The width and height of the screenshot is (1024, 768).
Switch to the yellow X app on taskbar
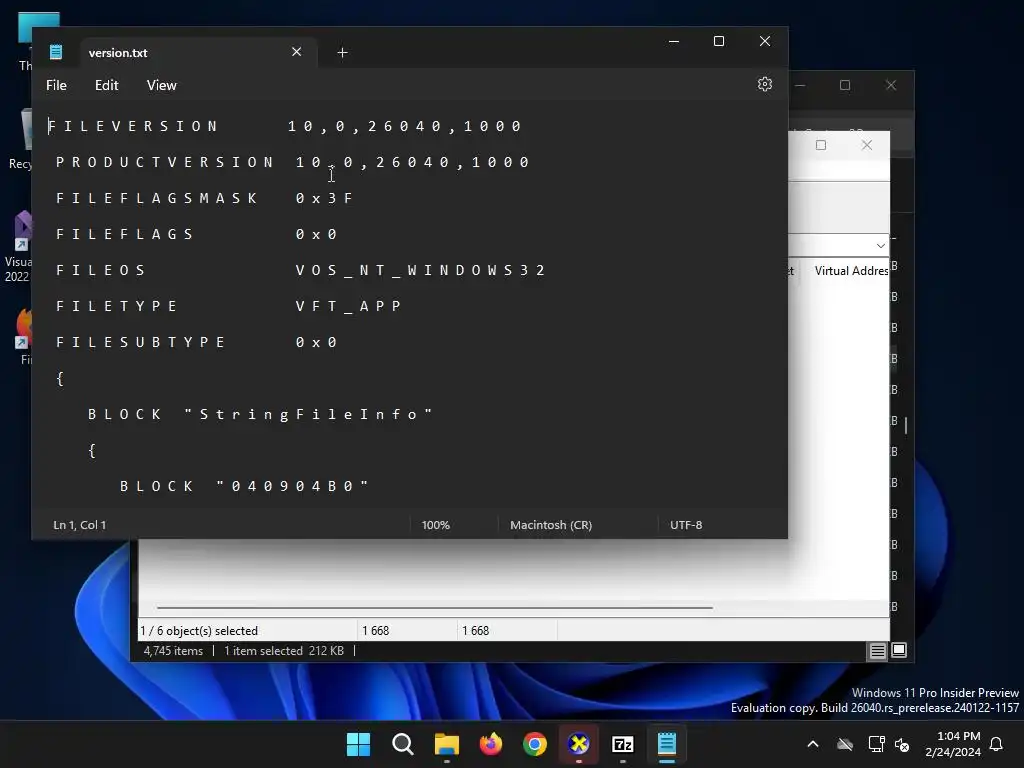579,744
